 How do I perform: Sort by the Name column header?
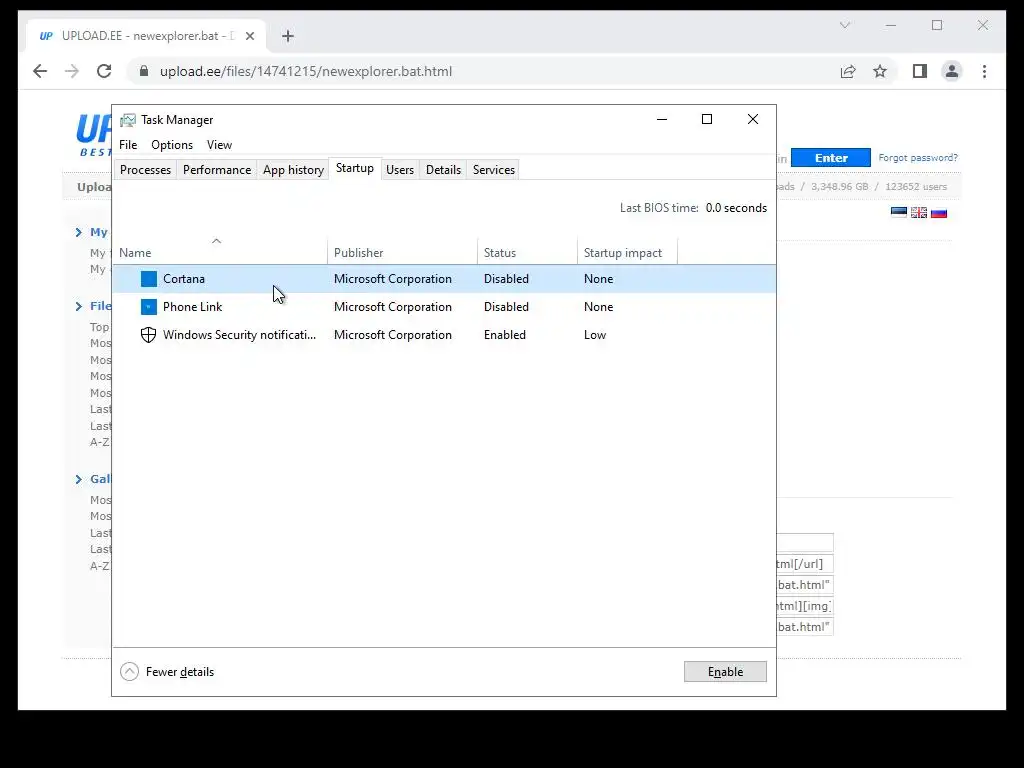220,253
